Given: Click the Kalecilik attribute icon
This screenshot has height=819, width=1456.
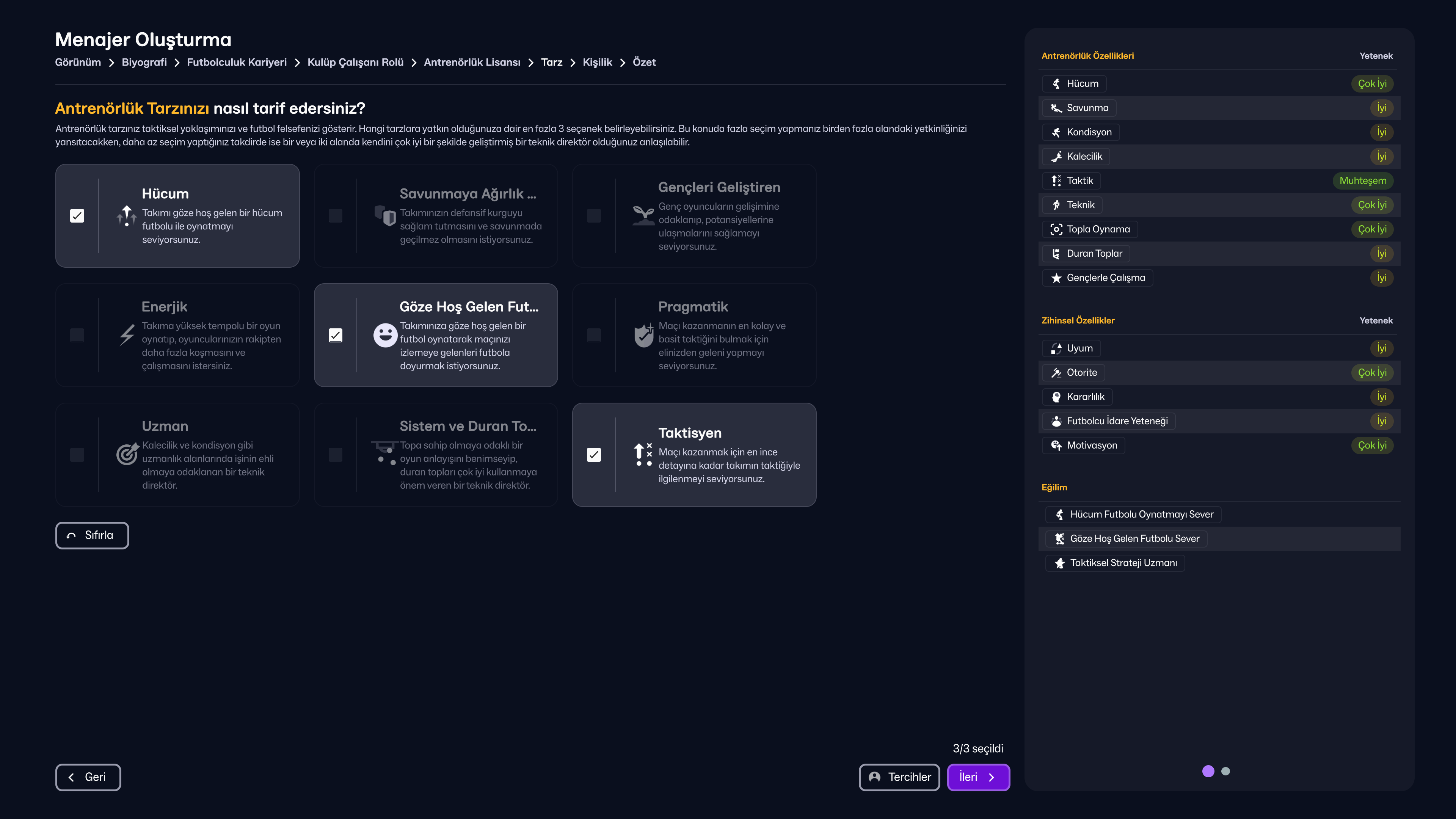Looking at the screenshot, I should click(1056, 157).
